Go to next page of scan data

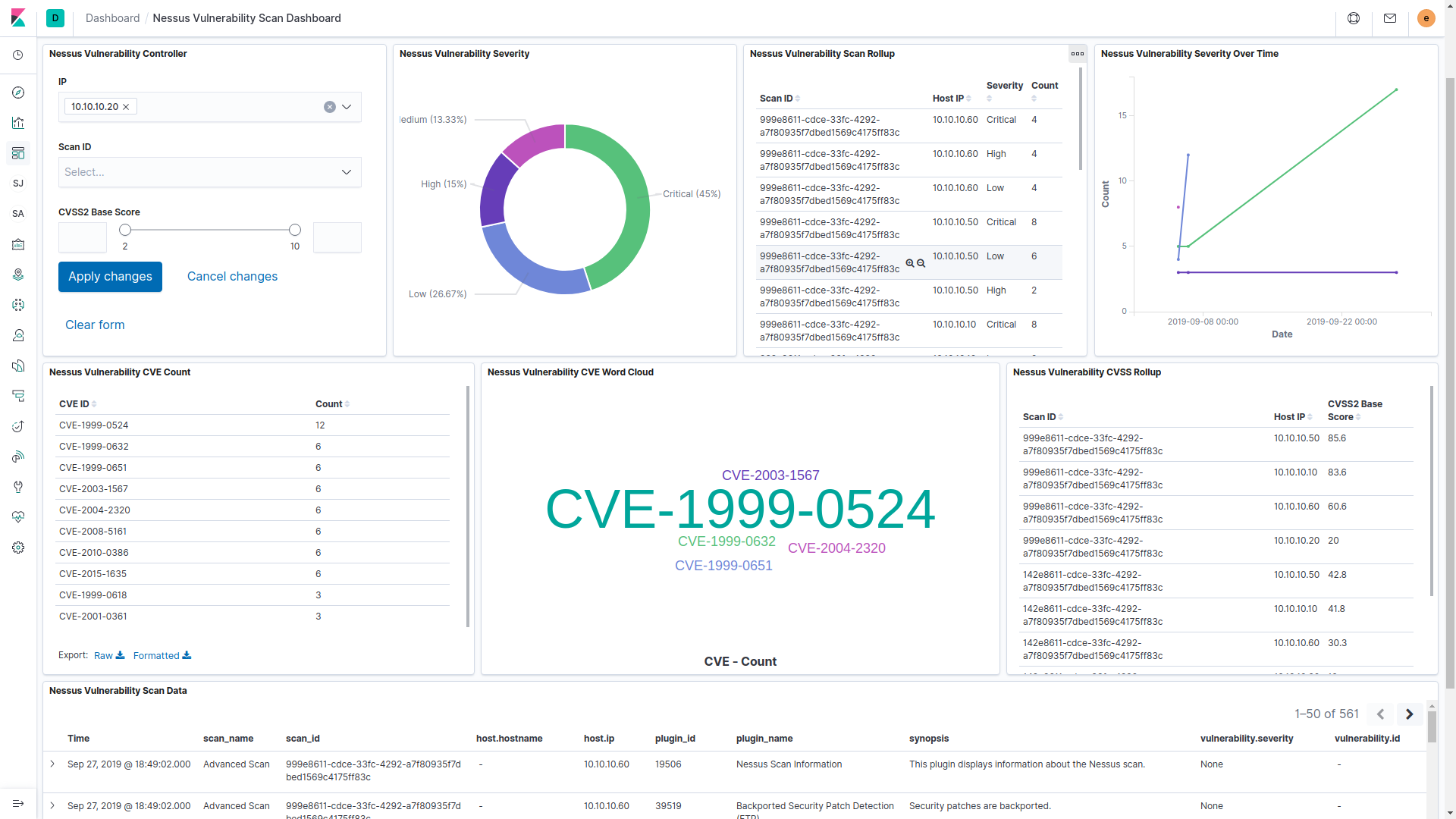1409,714
